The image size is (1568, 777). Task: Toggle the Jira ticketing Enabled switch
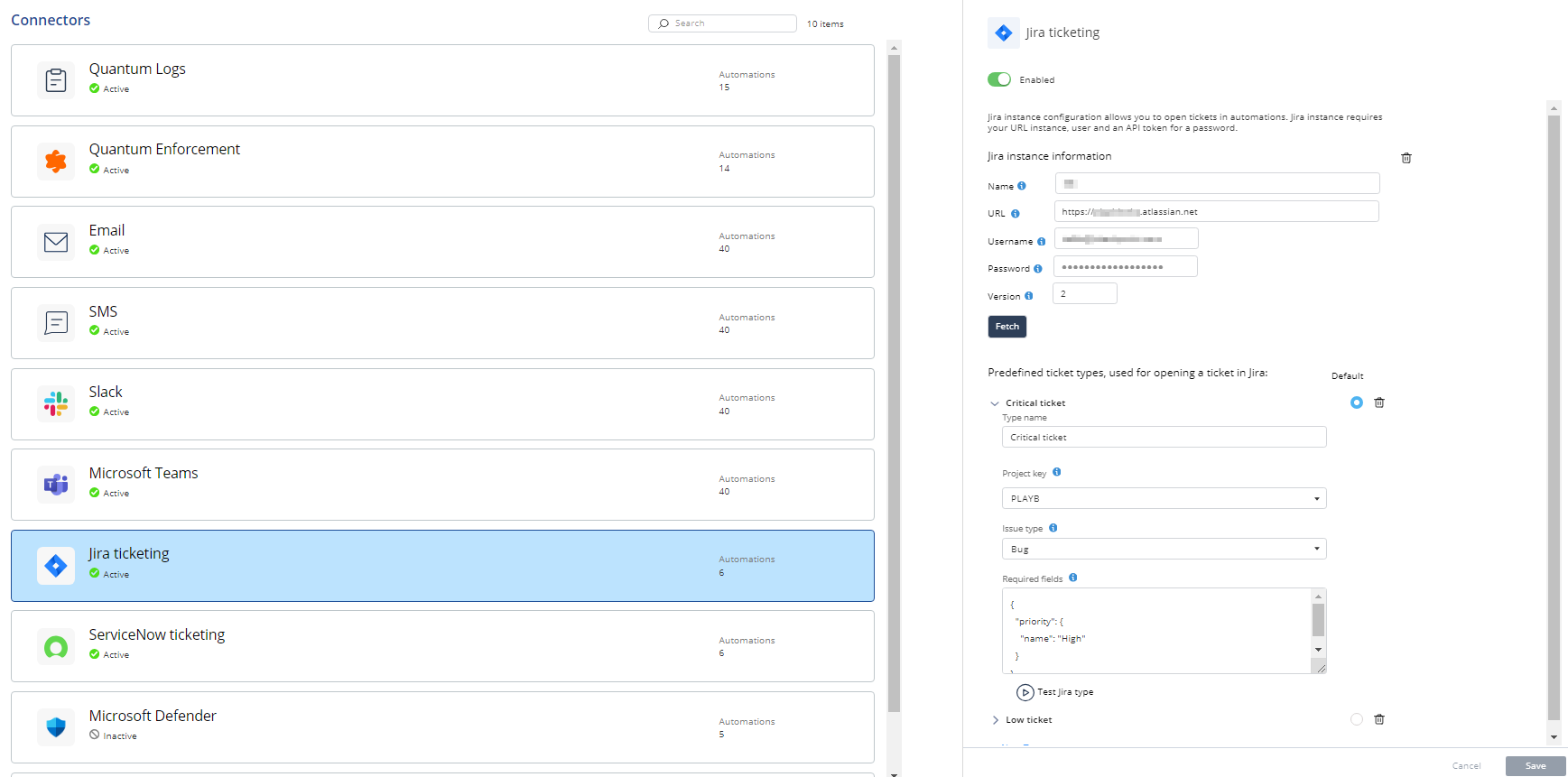pos(999,79)
